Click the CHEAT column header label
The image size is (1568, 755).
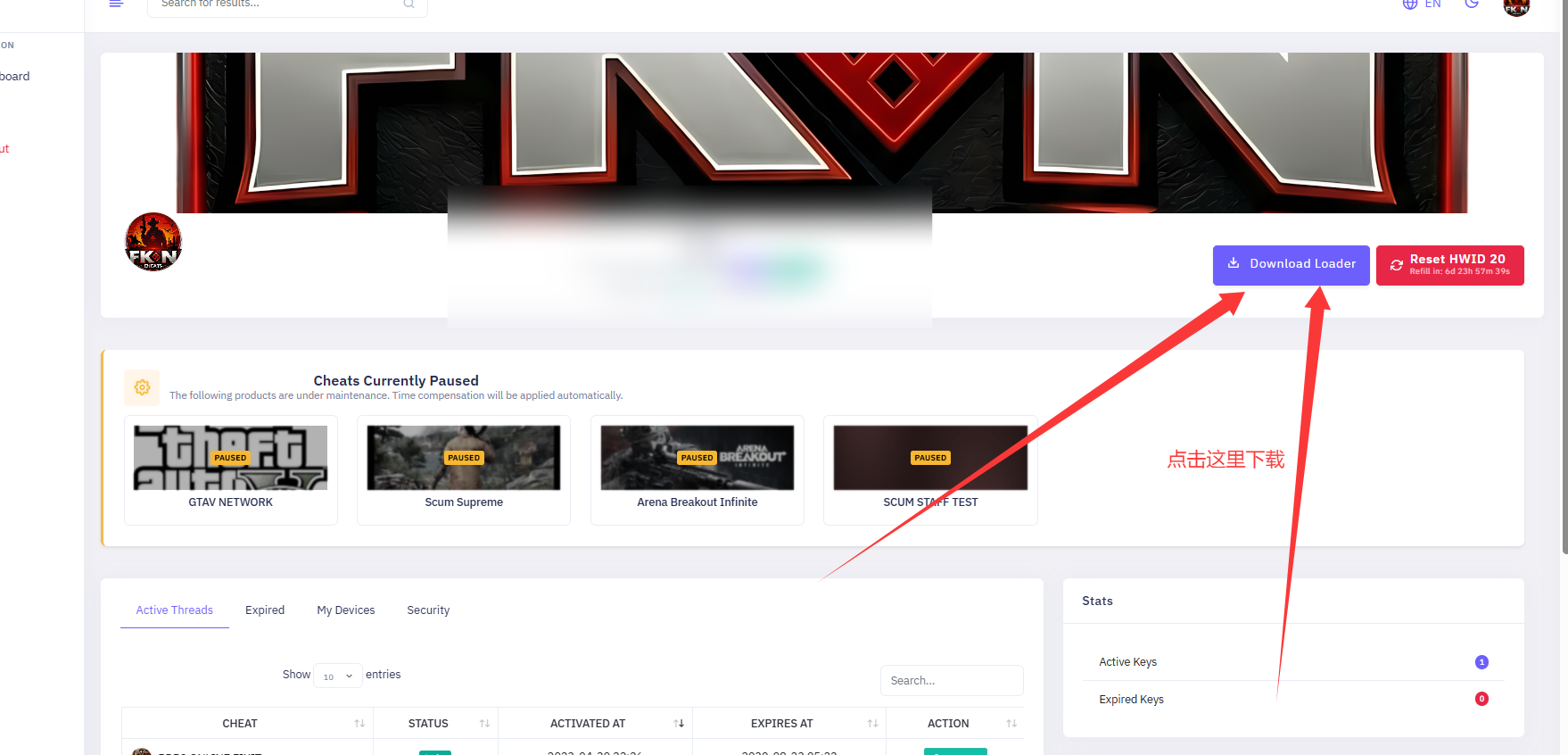click(240, 724)
